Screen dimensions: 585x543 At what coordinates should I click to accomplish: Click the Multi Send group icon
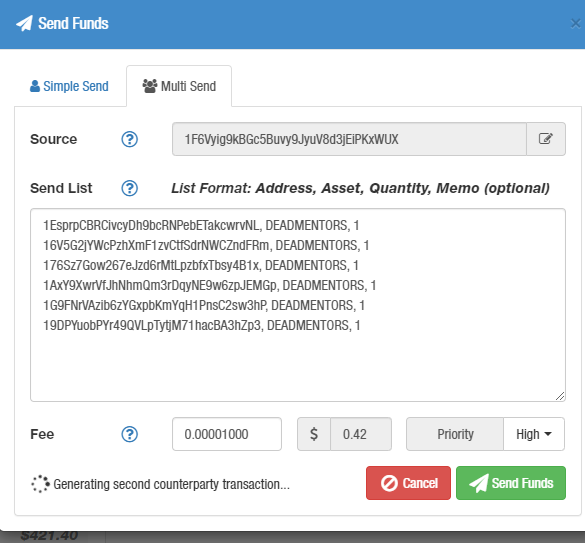(x=150, y=86)
